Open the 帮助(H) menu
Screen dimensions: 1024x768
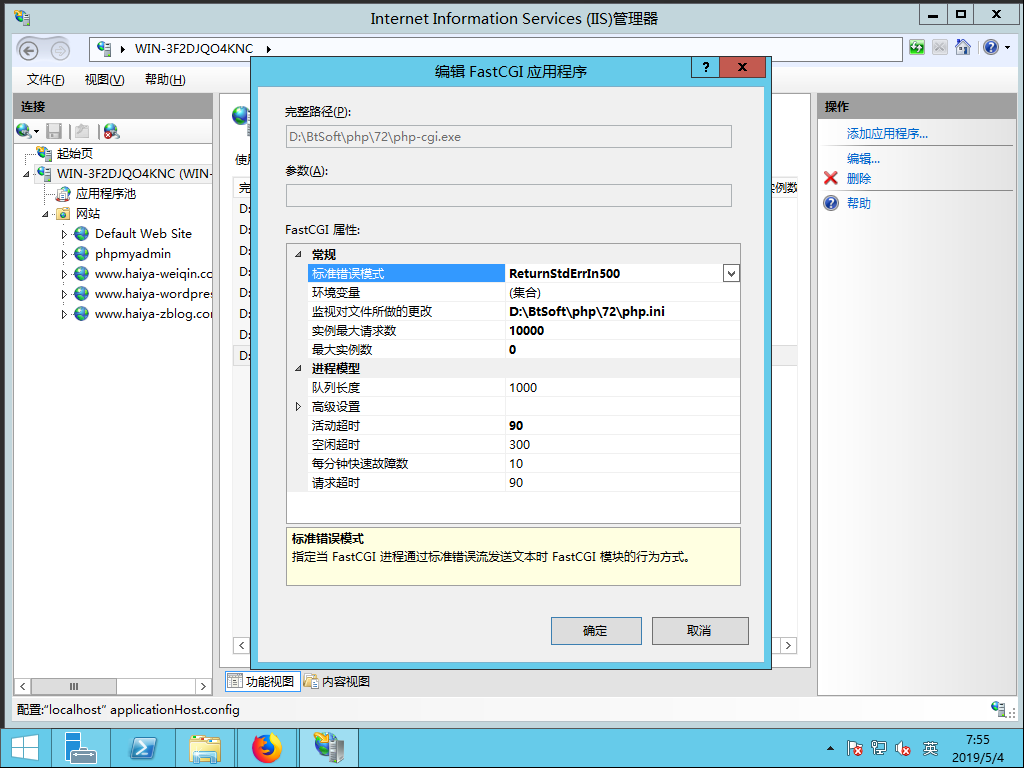[165, 80]
